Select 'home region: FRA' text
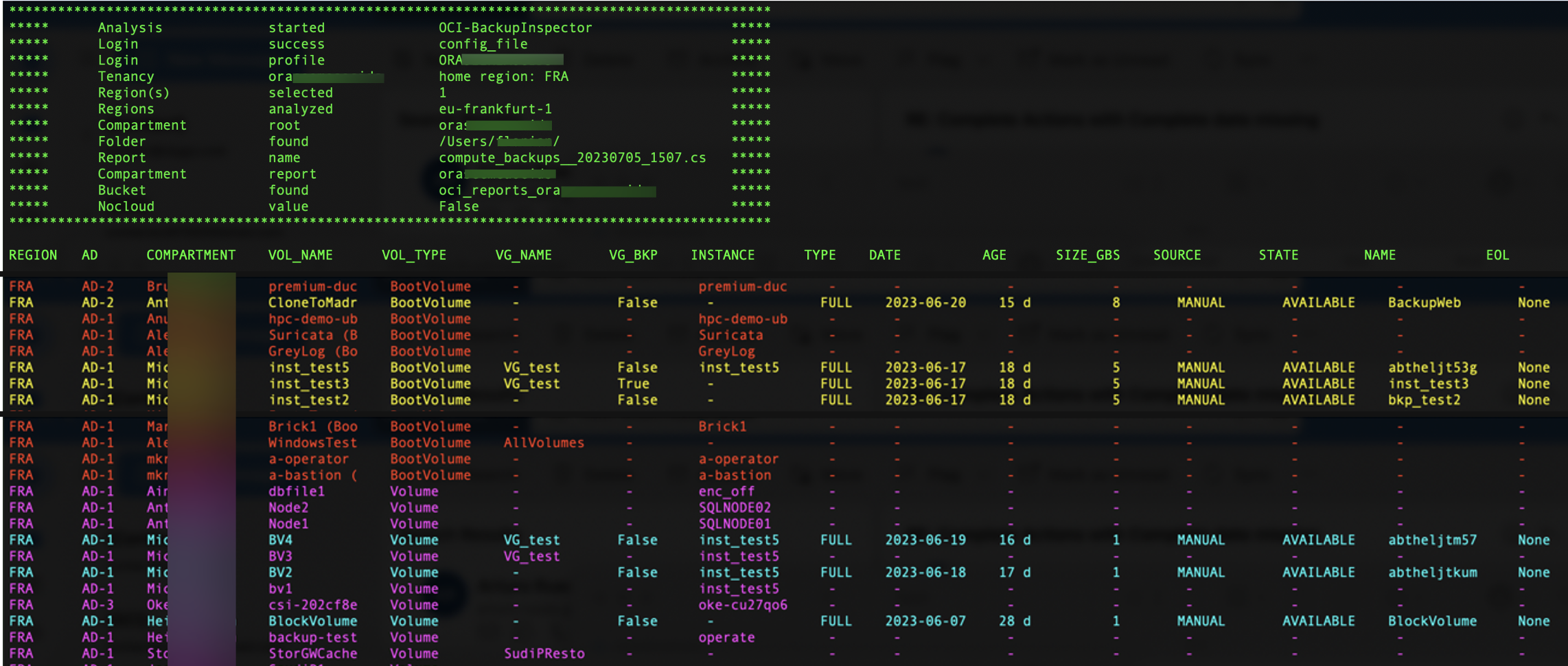Viewport: 1568px width, 666px height. coord(503,76)
